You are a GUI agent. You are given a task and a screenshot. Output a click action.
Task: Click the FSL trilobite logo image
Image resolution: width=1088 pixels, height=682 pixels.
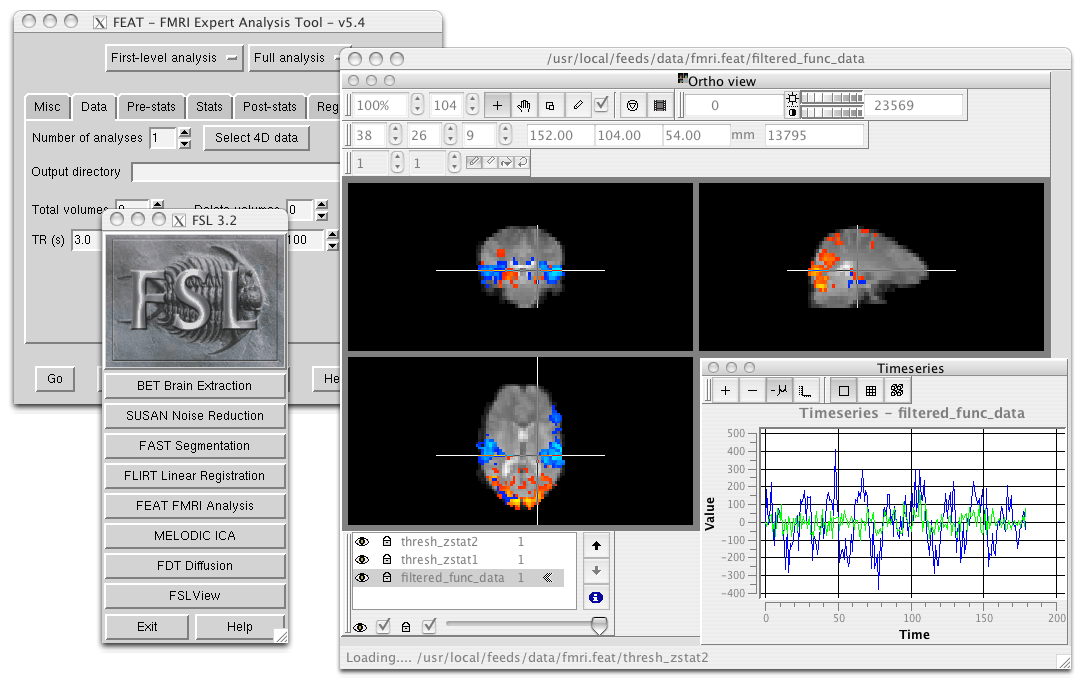[195, 300]
